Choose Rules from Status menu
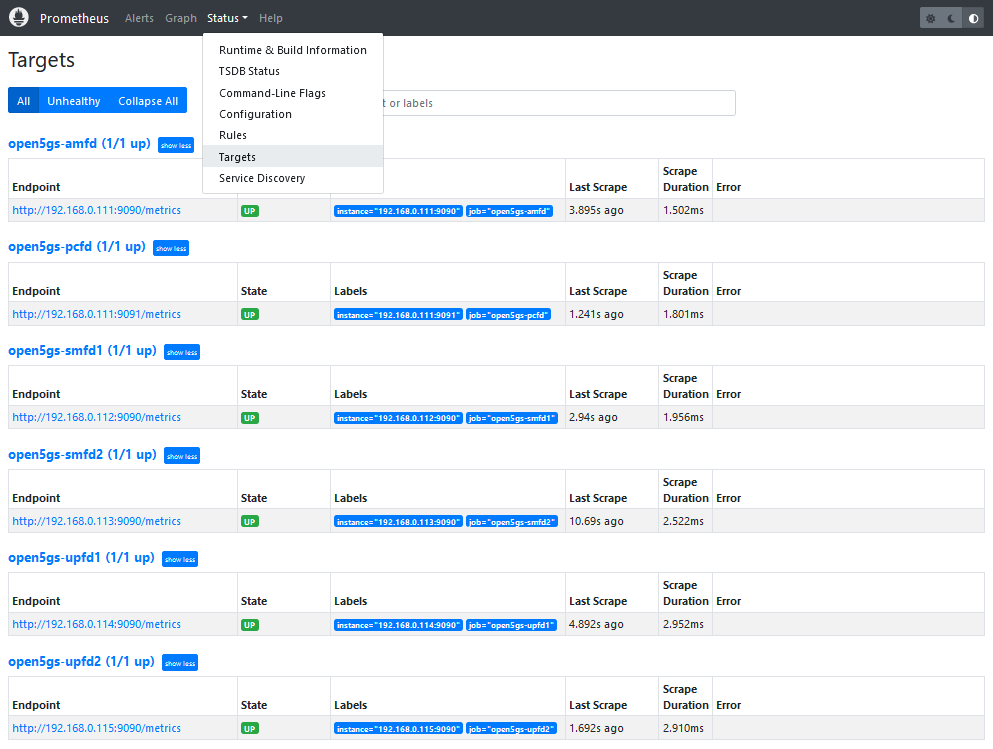993x749 pixels. (x=293, y=135)
